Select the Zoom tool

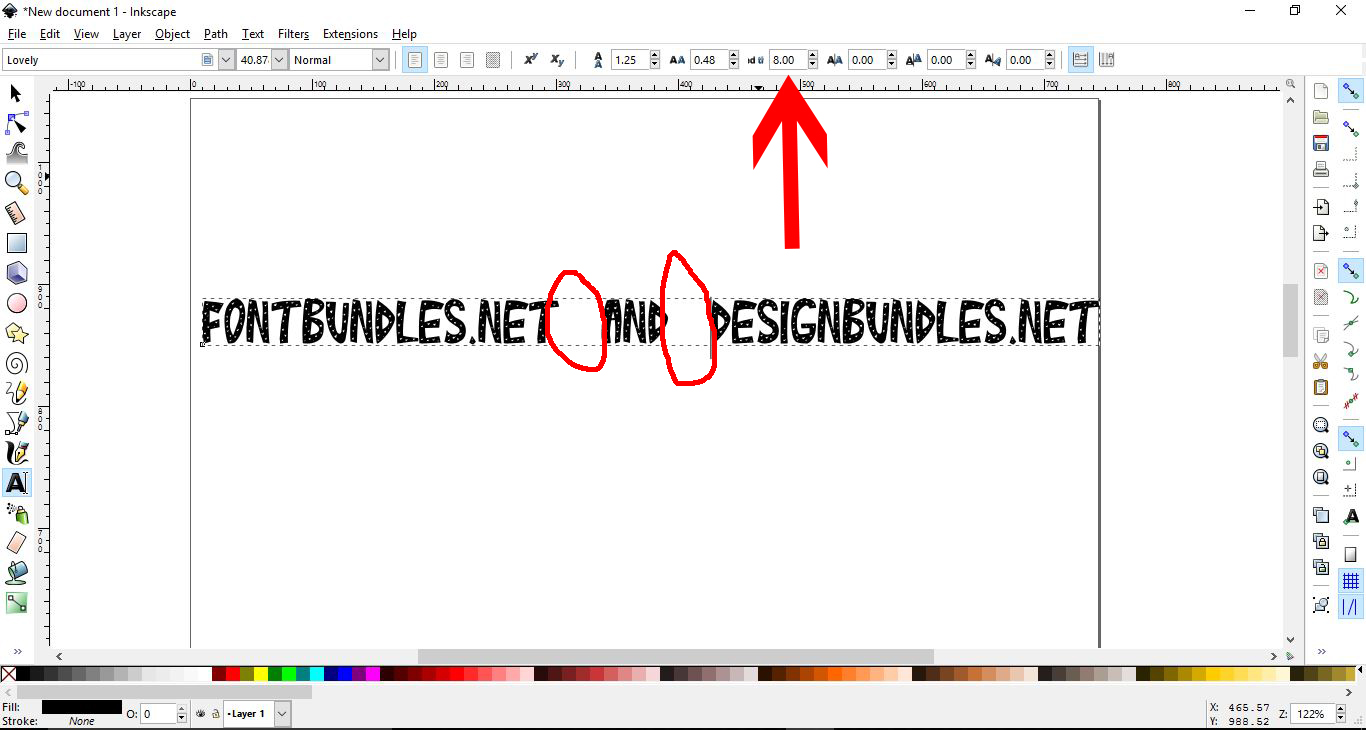tap(16, 183)
